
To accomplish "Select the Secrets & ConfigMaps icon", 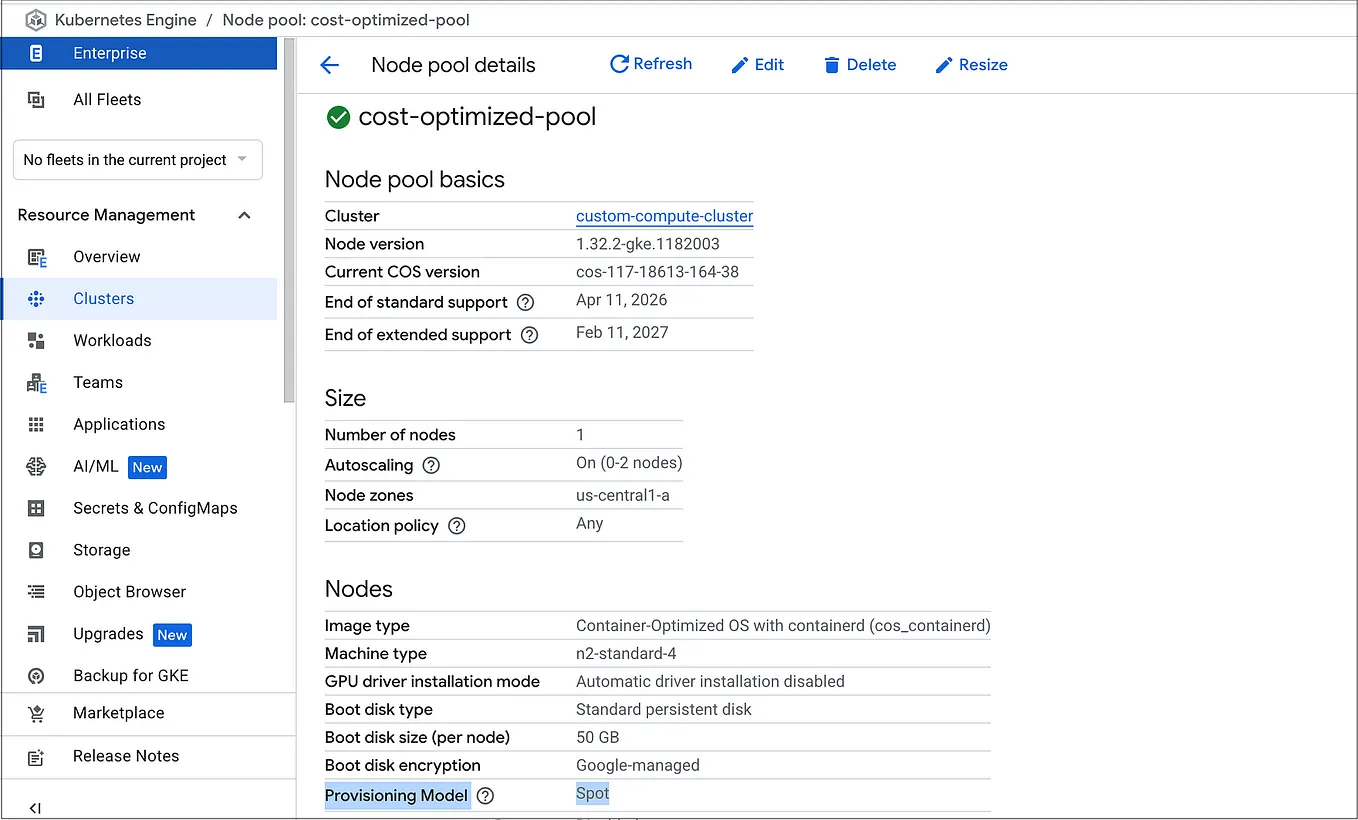I will (x=37, y=508).
